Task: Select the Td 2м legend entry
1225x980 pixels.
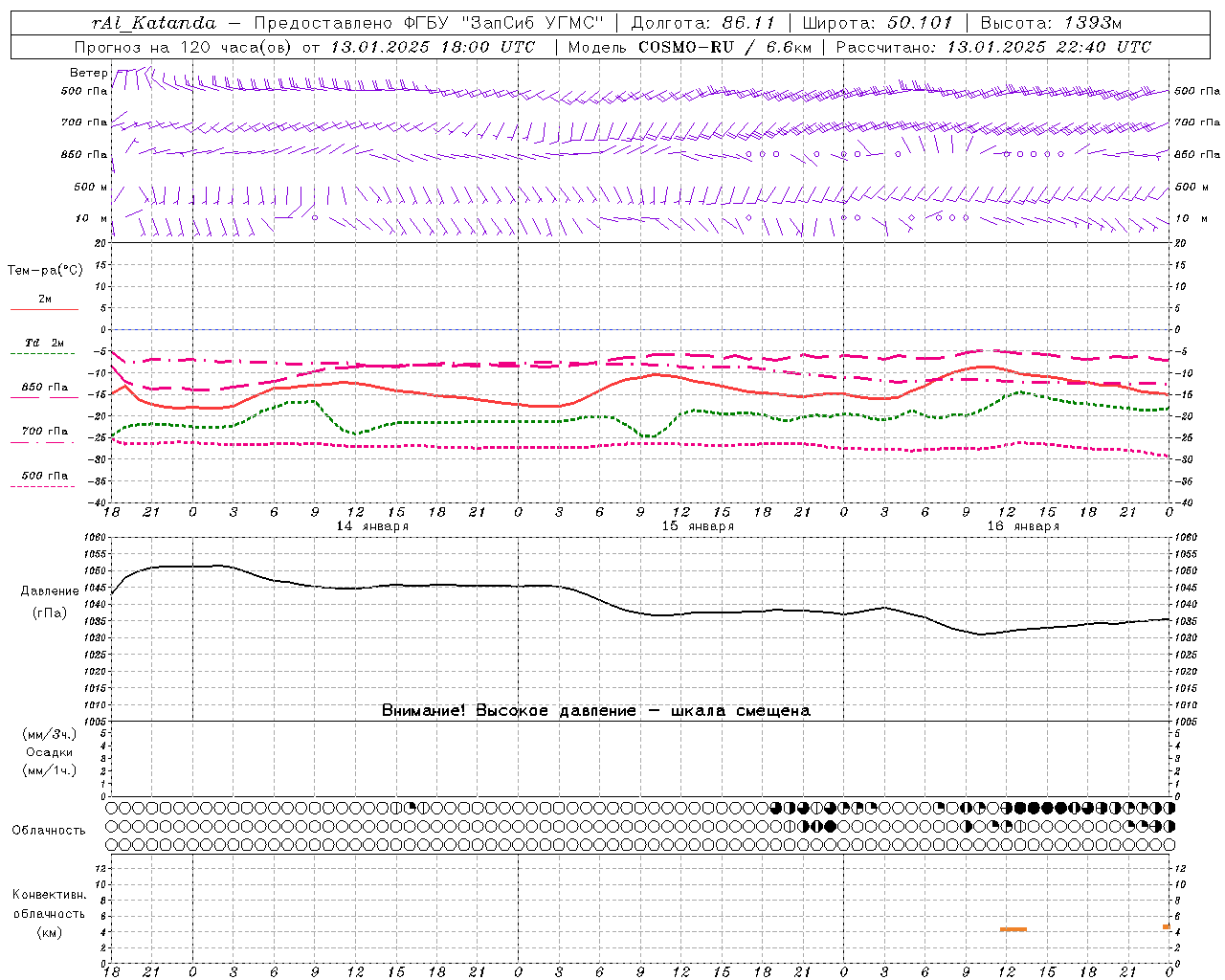Action: [x=44, y=343]
